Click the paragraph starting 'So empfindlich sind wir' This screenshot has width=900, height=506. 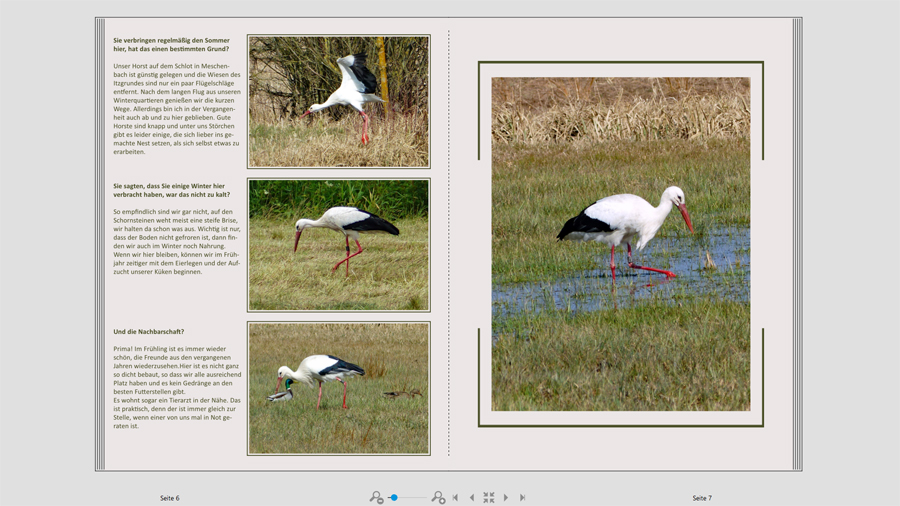[177, 241]
